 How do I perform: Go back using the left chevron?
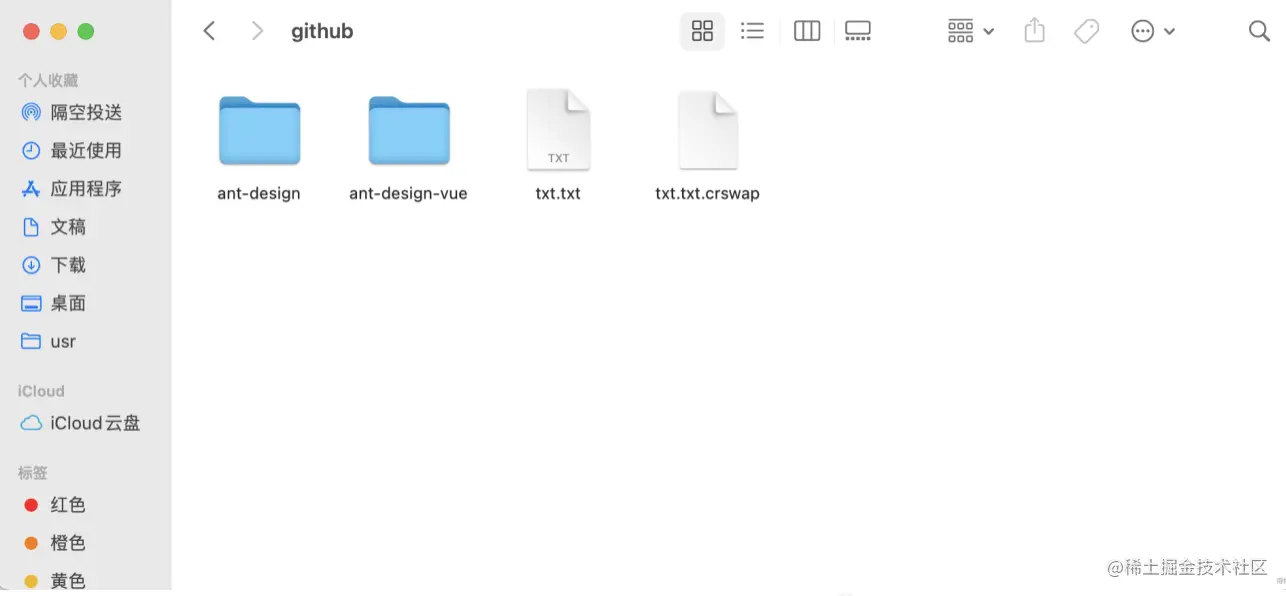point(209,31)
